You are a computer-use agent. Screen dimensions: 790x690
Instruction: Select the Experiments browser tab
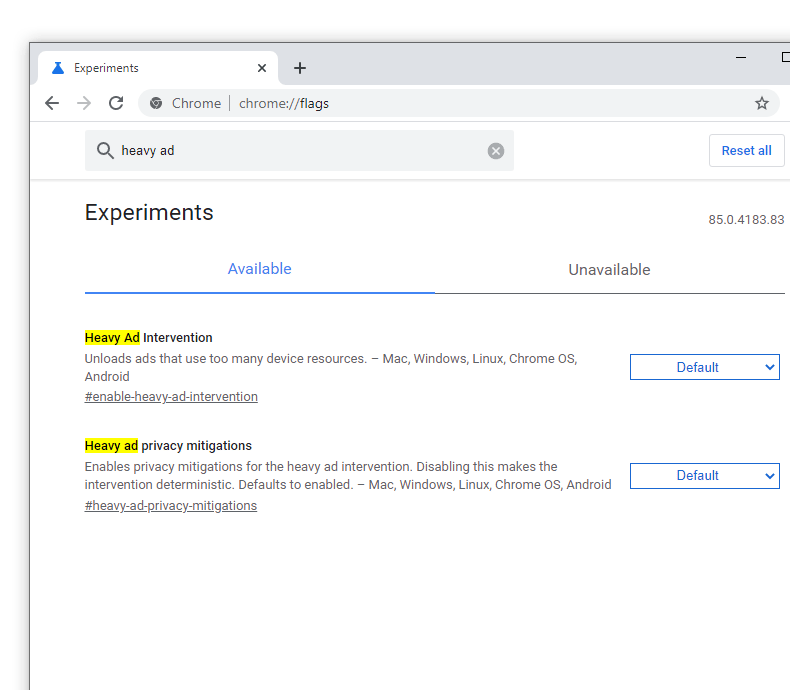coord(150,68)
